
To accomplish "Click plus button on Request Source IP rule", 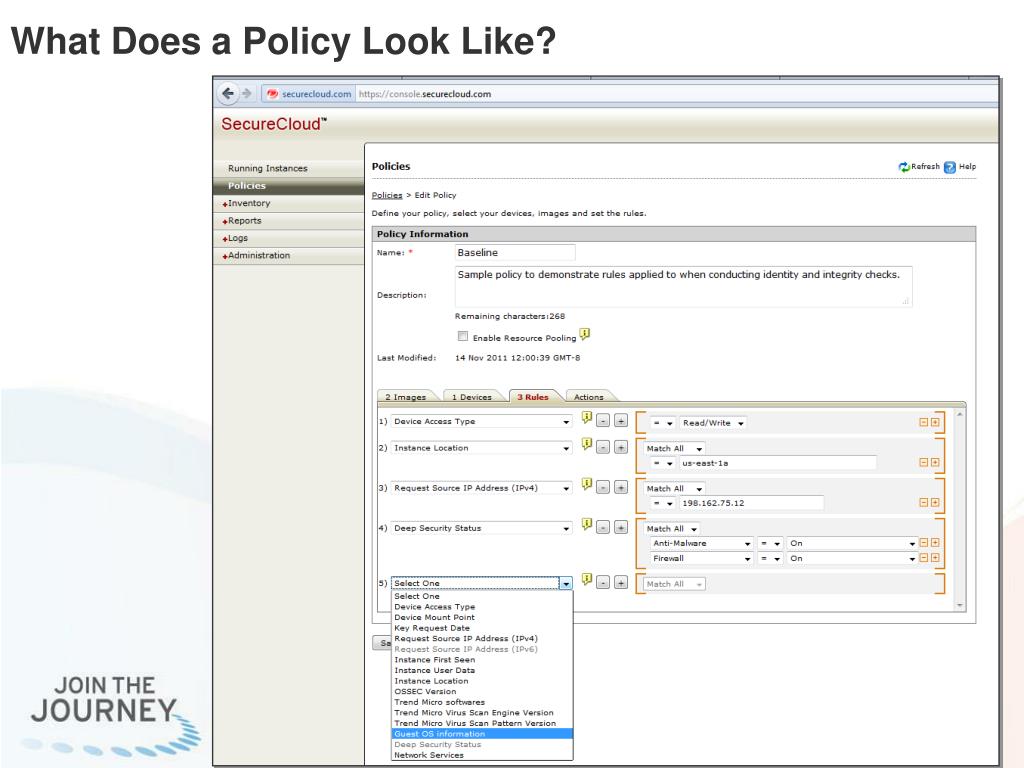I will [620, 487].
